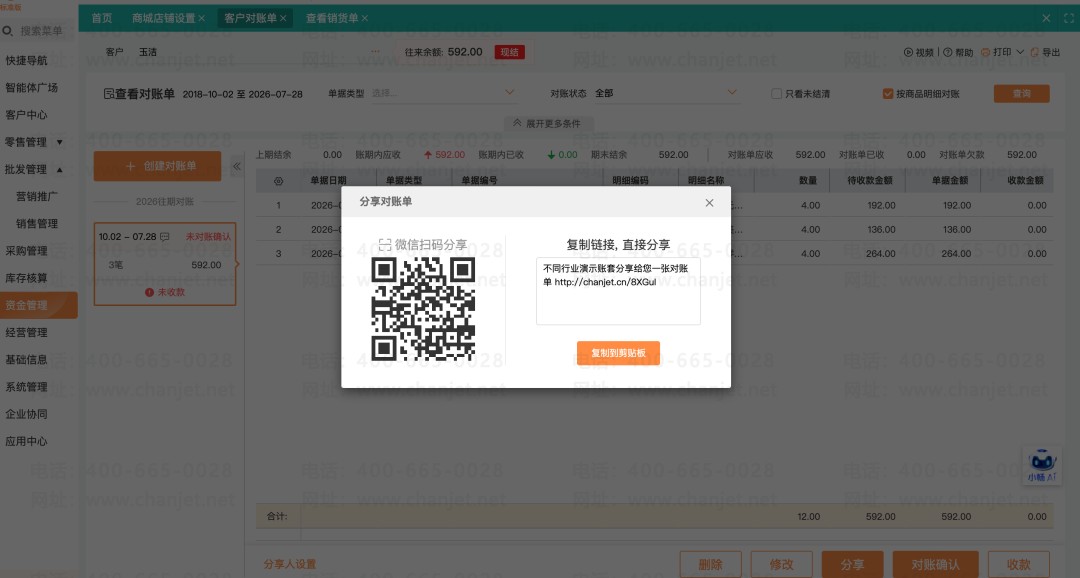Click the red 未收款 warning icon
Image resolution: width=1080 pixels, height=578 pixels.
click(x=149, y=292)
